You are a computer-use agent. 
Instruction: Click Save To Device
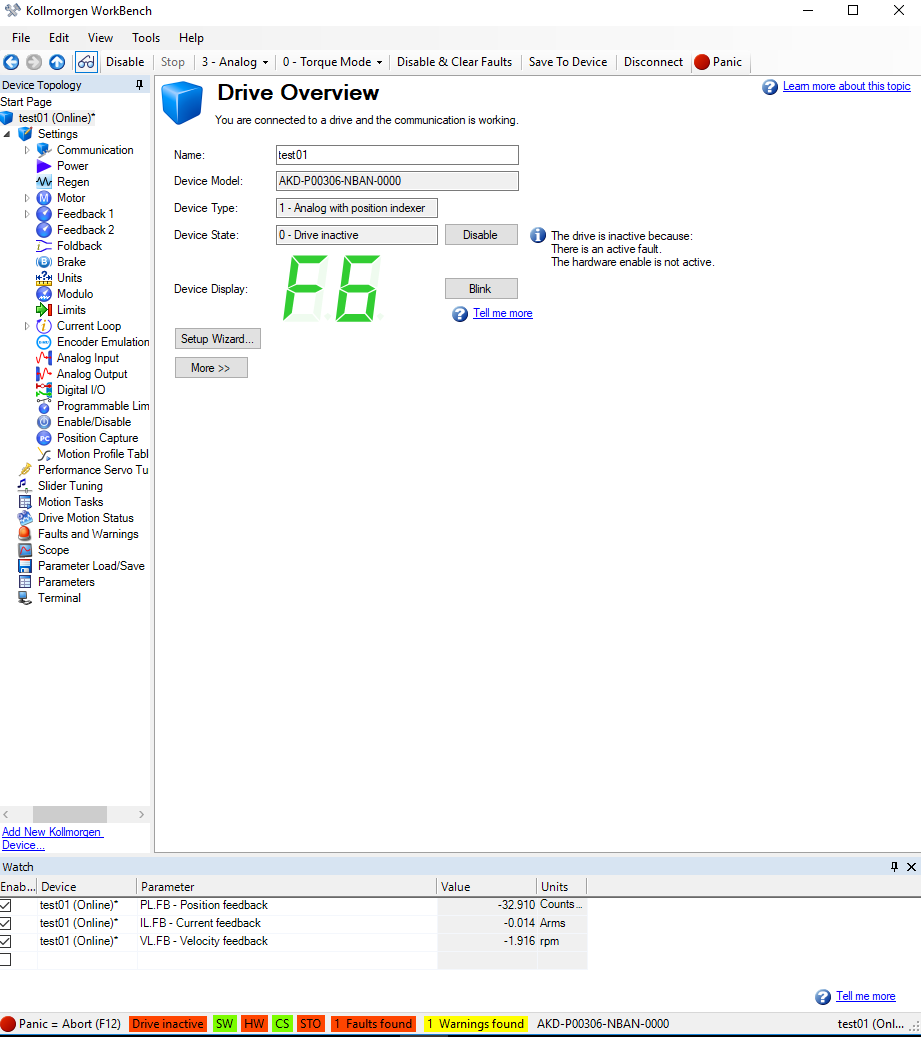pyautogui.click(x=567, y=62)
